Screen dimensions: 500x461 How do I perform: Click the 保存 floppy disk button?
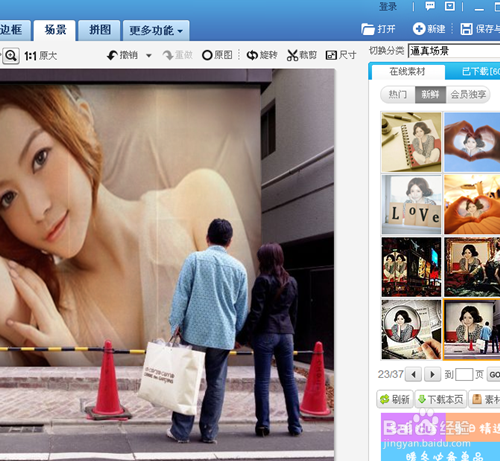pos(480,29)
